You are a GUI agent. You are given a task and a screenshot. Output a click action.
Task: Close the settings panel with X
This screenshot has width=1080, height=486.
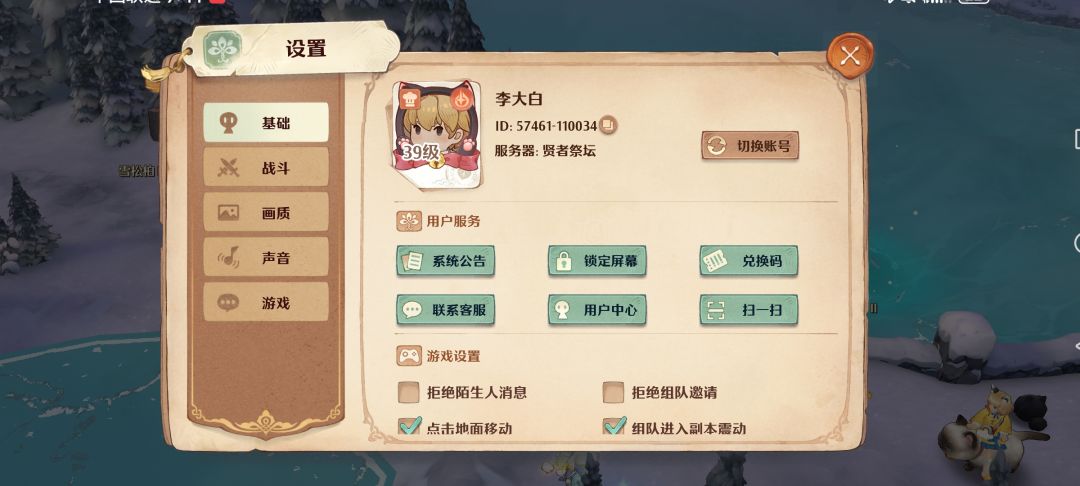coord(850,56)
